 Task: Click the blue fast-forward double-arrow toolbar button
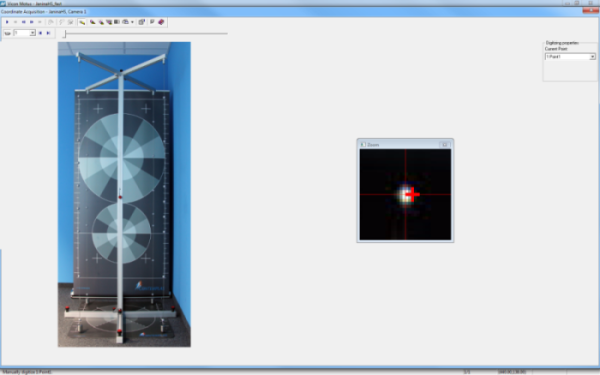click(31, 22)
